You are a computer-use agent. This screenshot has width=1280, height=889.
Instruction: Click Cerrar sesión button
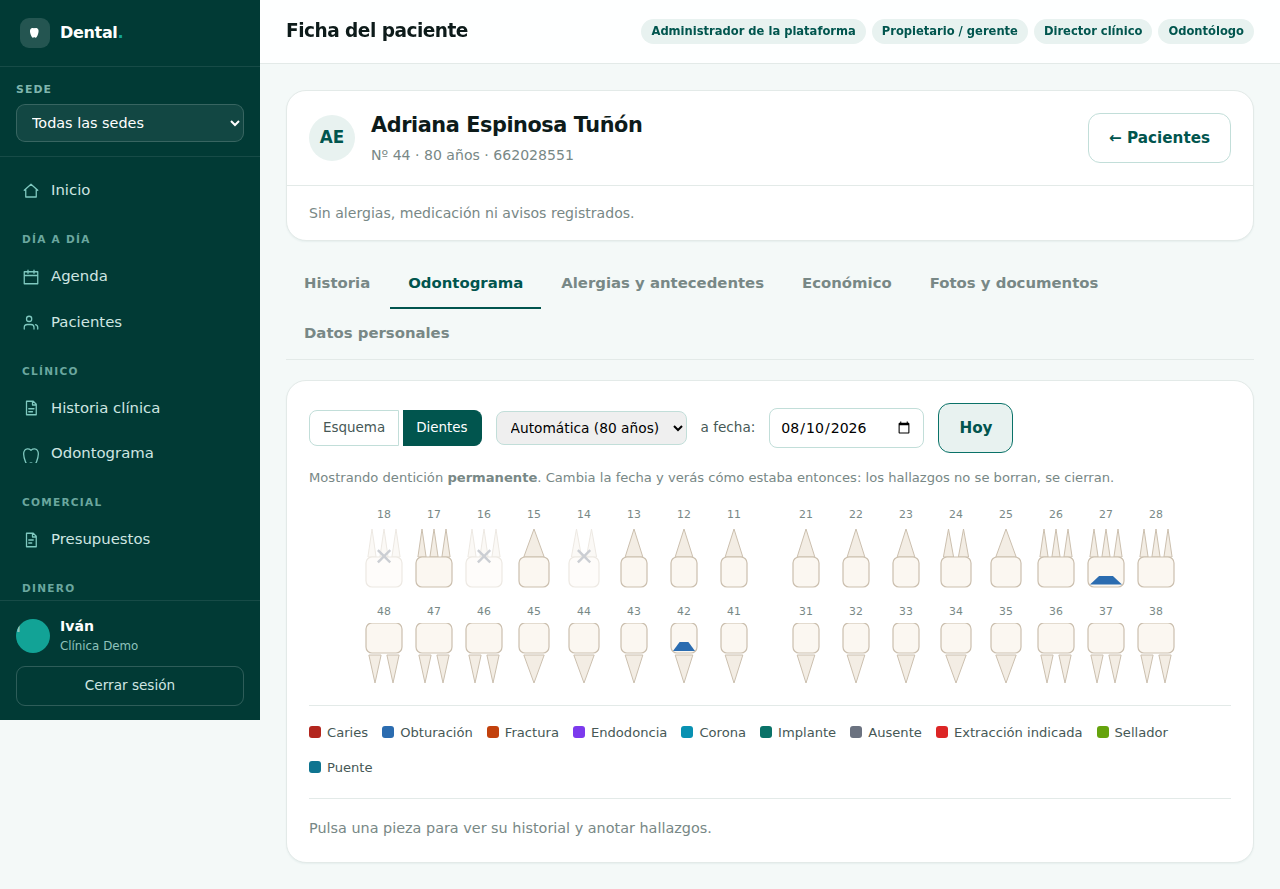point(130,686)
